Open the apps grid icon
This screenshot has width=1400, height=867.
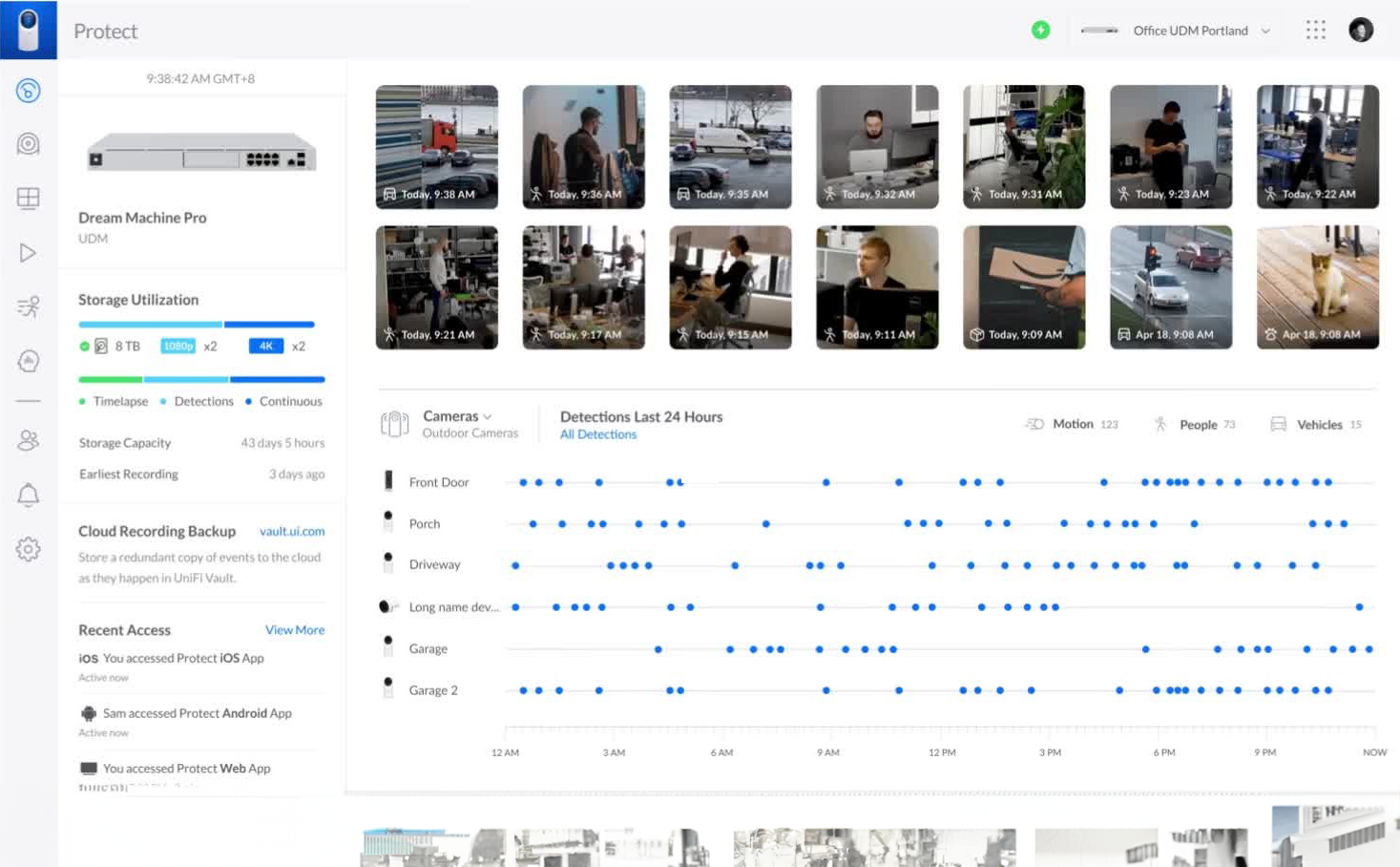tap(1316, 31)
